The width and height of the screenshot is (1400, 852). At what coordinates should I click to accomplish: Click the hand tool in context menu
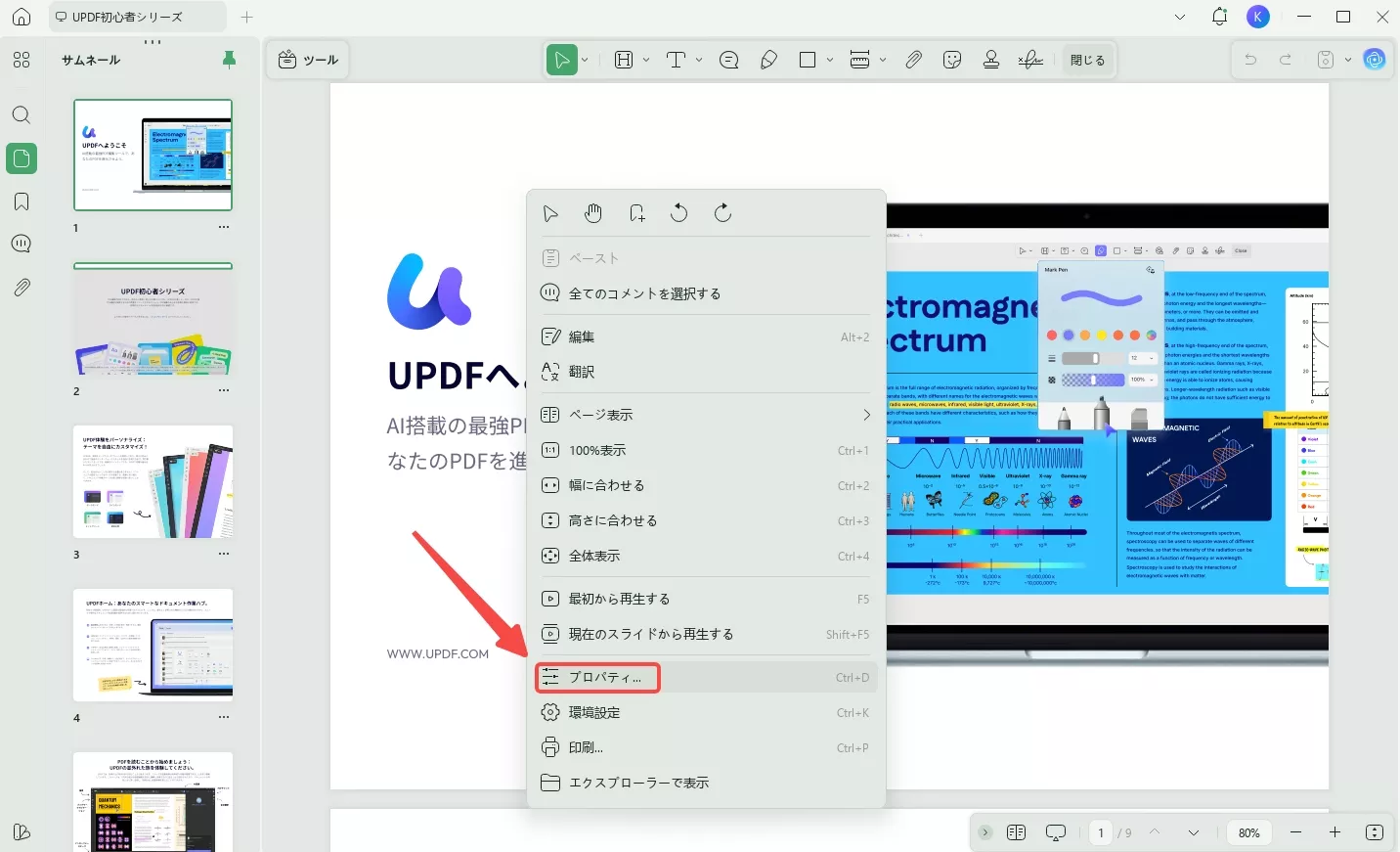pos(593,213)
